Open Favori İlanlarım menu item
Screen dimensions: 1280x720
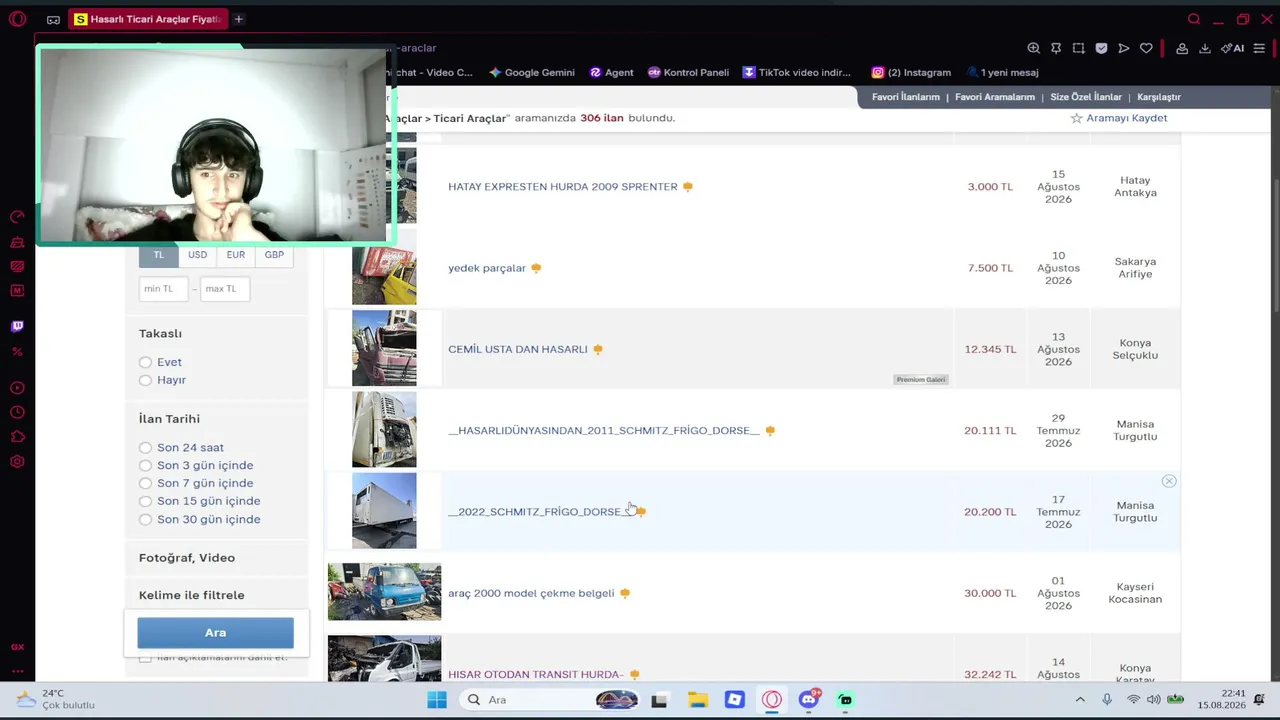coord(906,97)
